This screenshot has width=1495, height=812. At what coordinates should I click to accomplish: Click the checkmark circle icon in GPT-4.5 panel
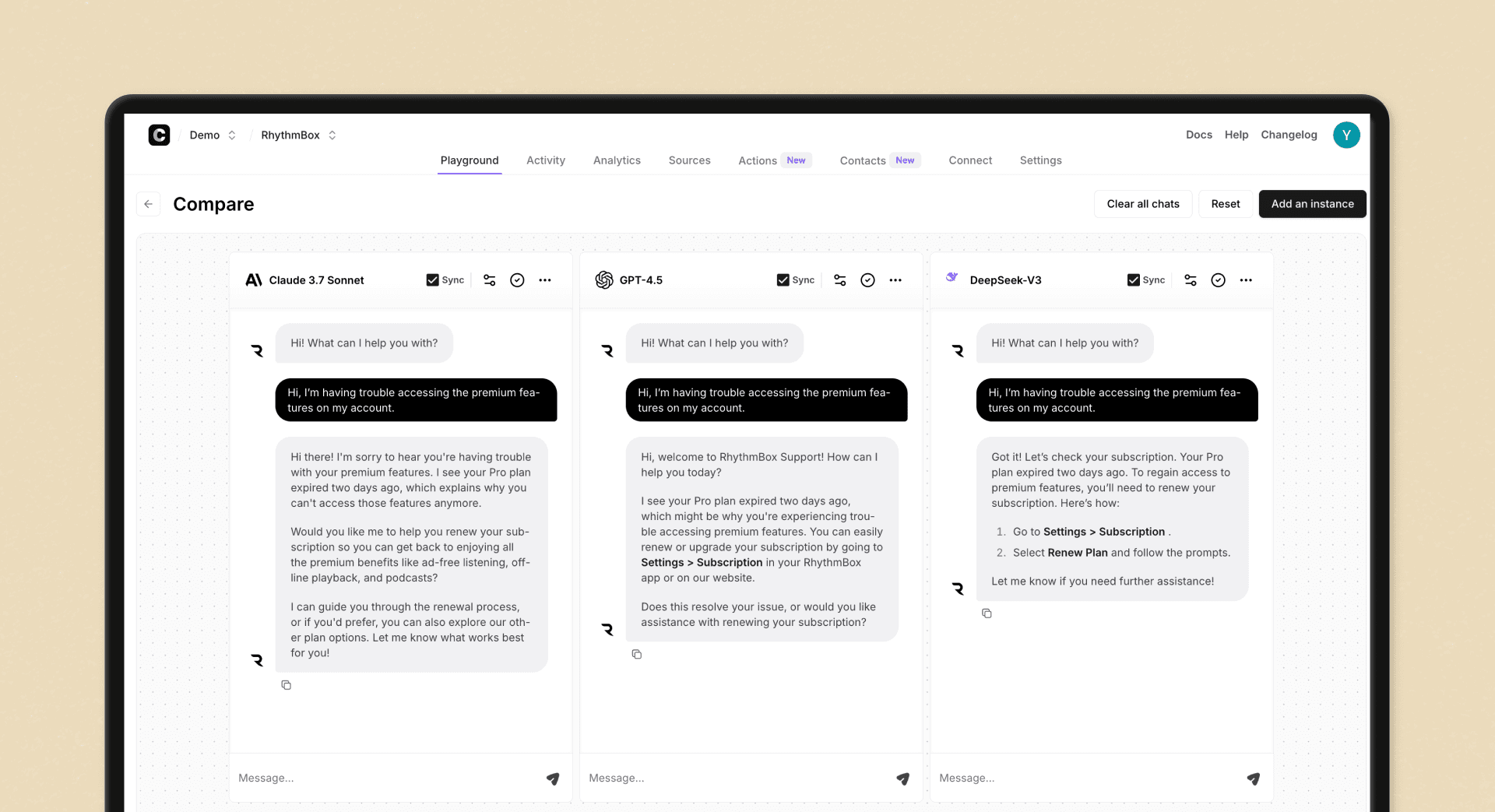click(867, 280)
